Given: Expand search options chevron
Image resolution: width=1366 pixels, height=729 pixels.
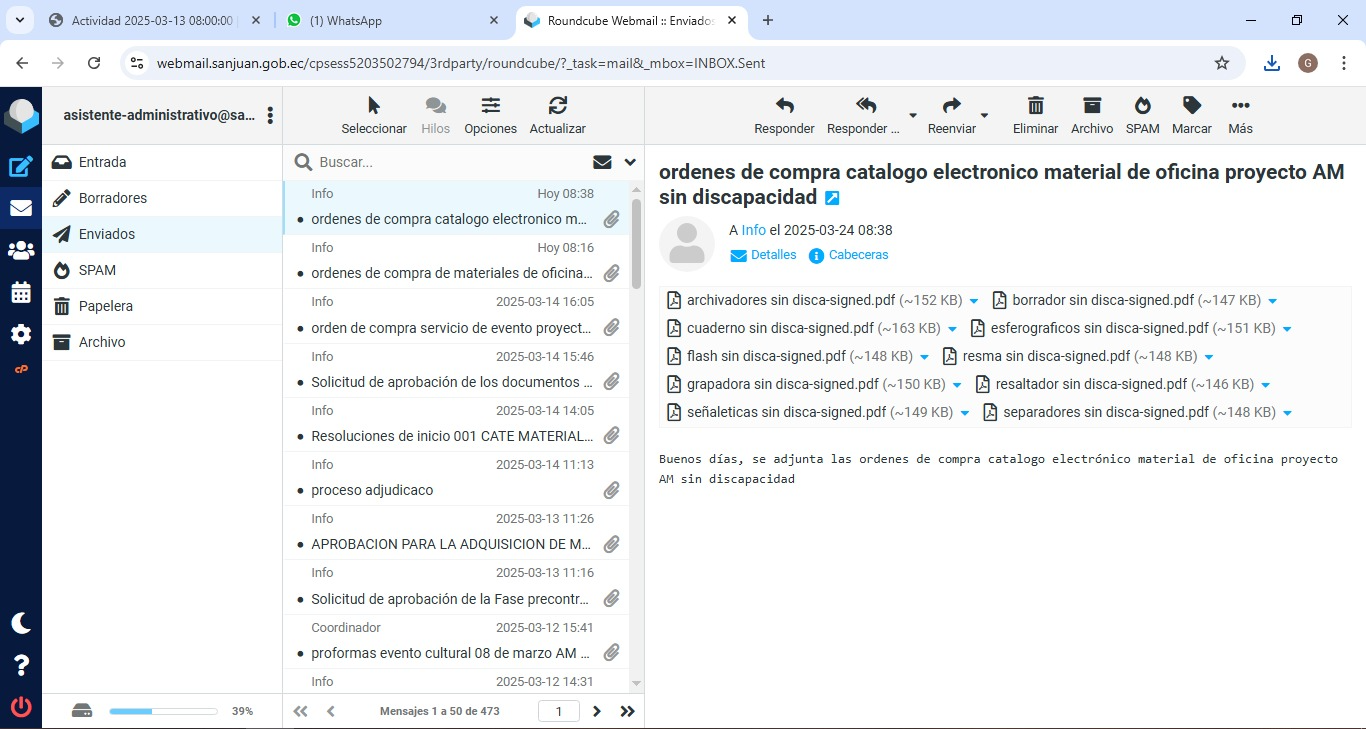Looking at the screenshot, I should [630, 162].
